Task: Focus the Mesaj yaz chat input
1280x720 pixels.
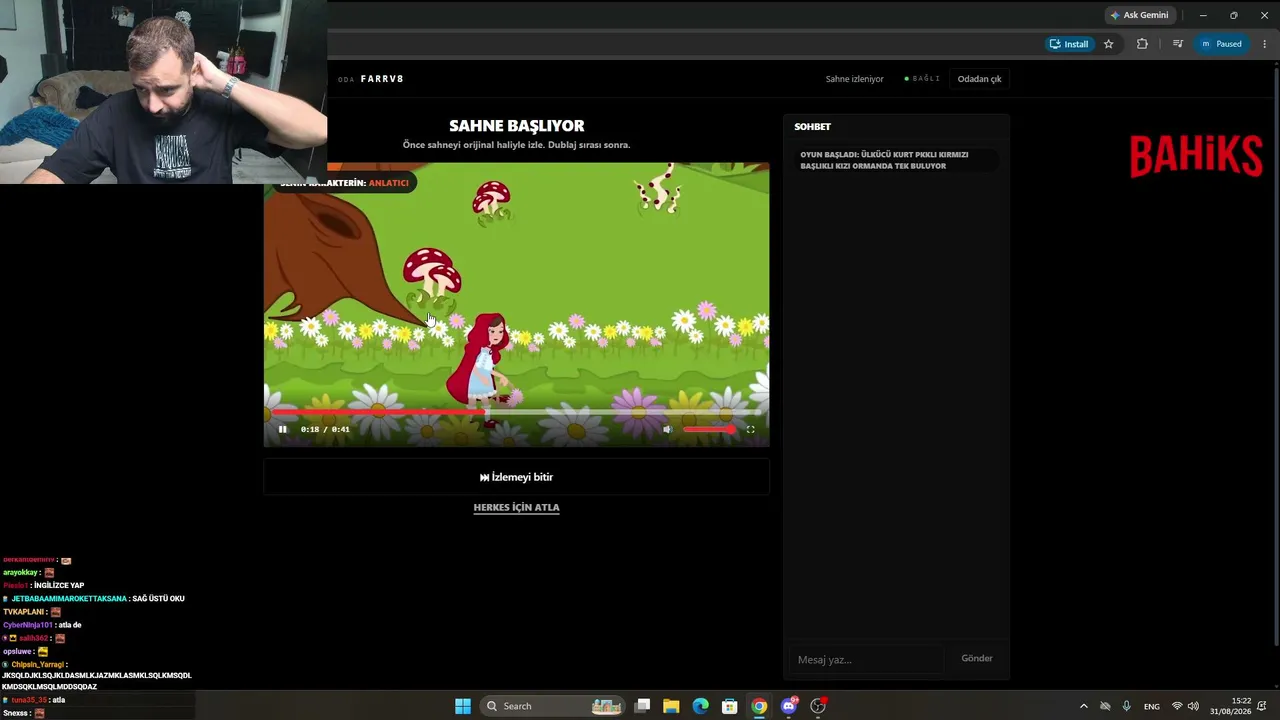Action: tap(868, 659)
